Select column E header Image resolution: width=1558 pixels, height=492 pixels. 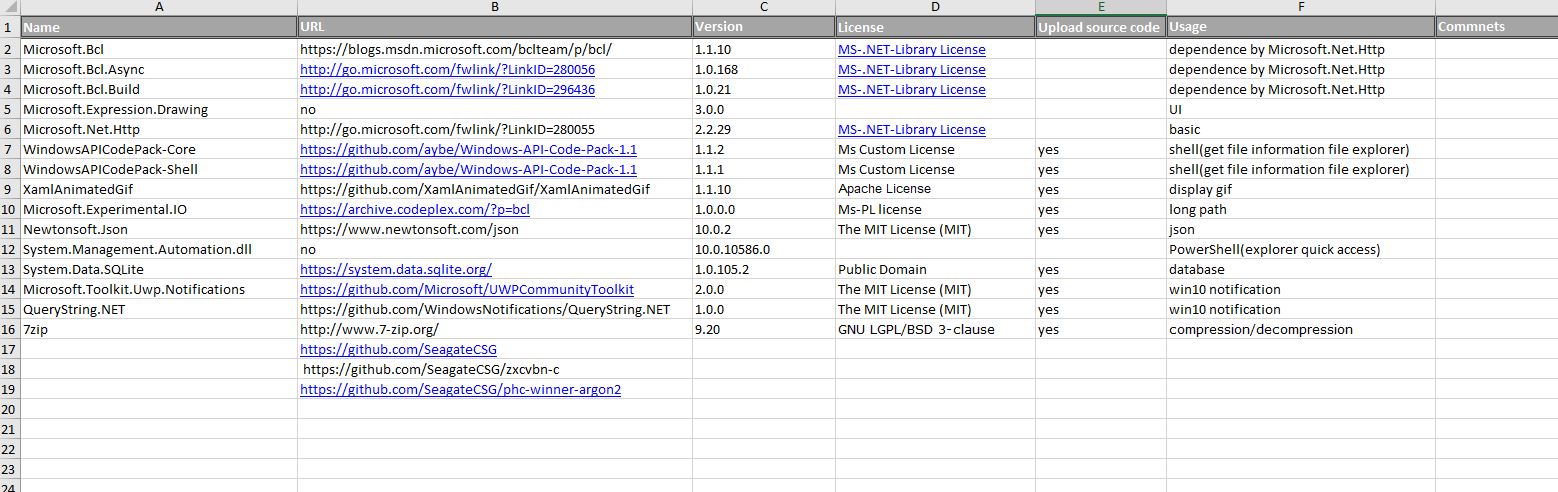[1100, 7]
